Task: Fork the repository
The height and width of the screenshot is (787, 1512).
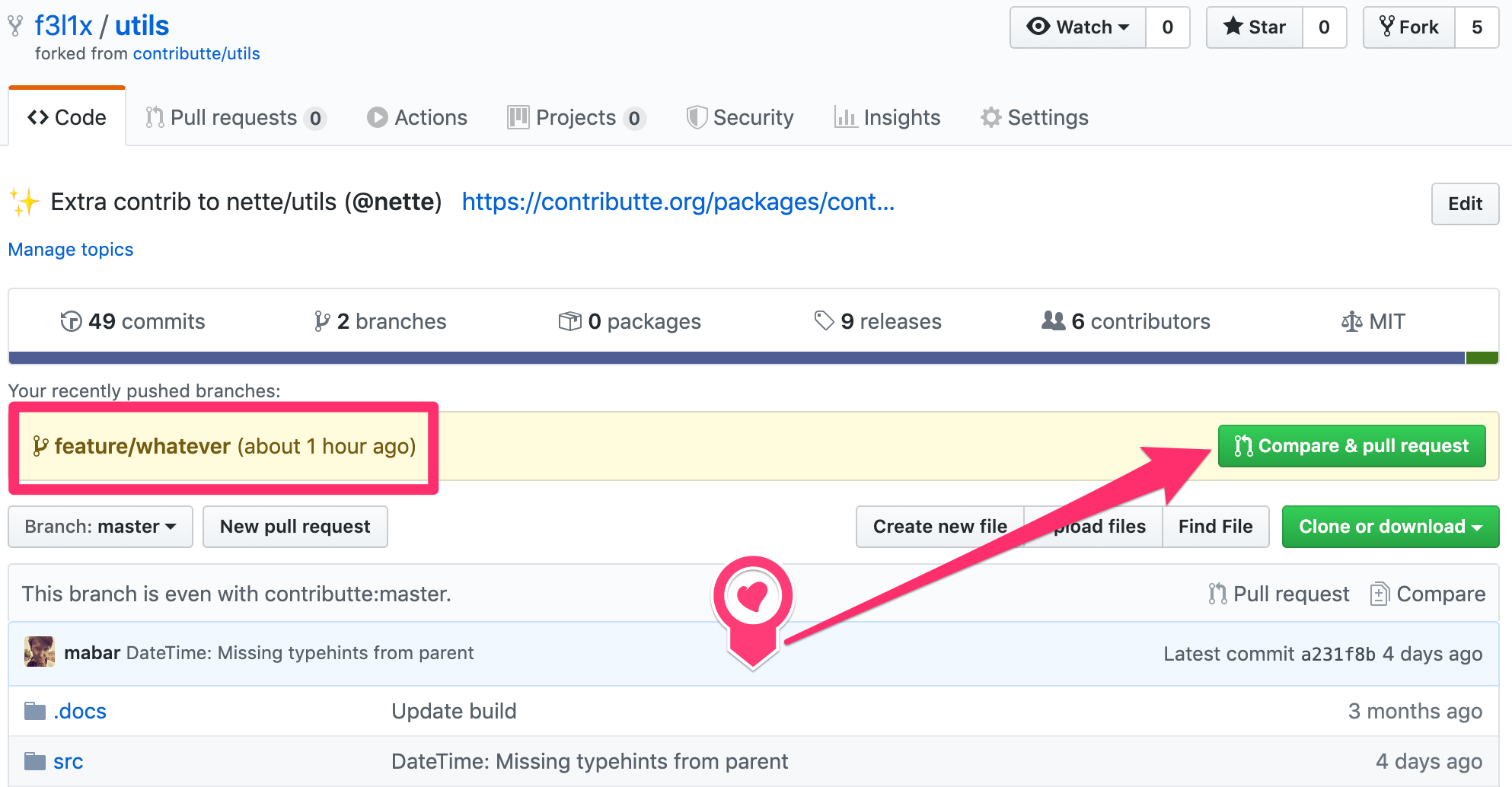Action: (1408, 27)
